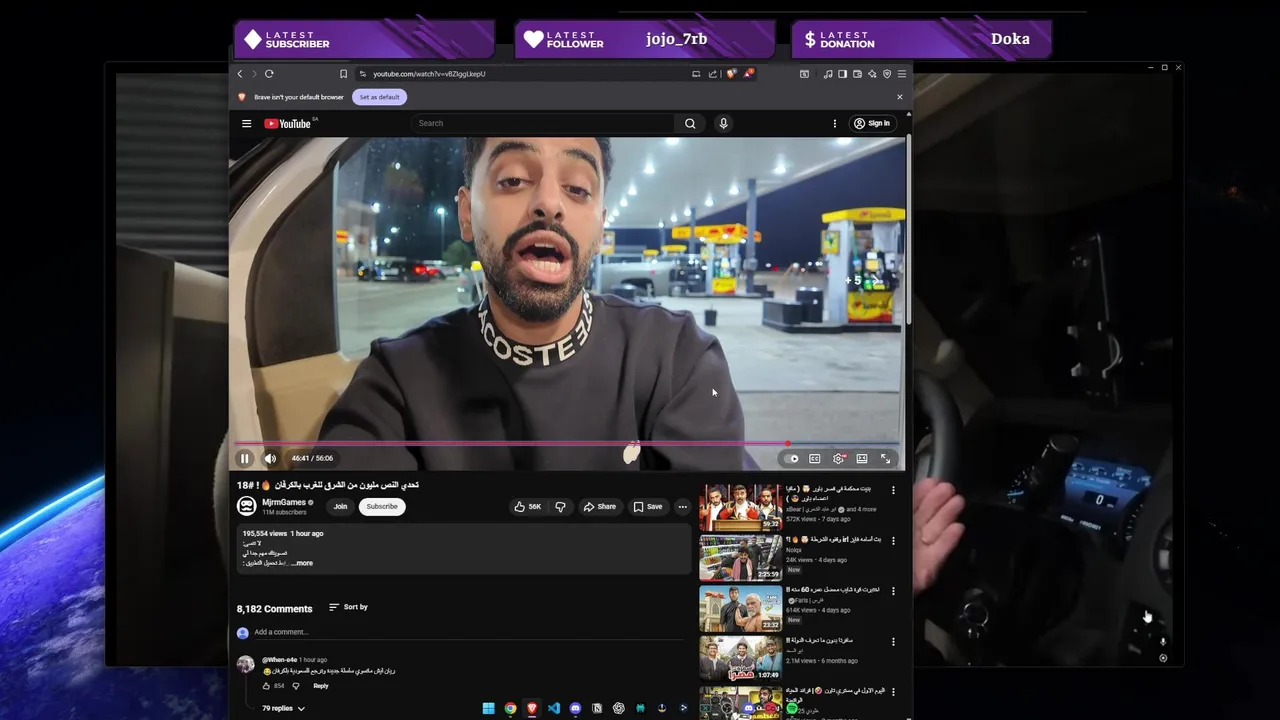Viewport: 1280px width, 720px height.
Task: Reply to the @When-e4e comment
Action: click(321, 686)
